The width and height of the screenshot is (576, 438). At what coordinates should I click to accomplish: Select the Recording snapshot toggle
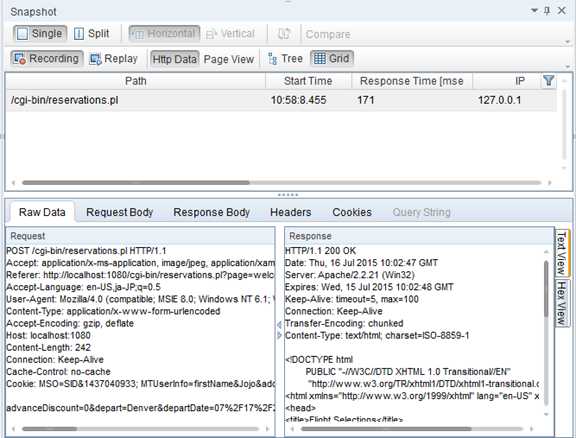(47, 58)
